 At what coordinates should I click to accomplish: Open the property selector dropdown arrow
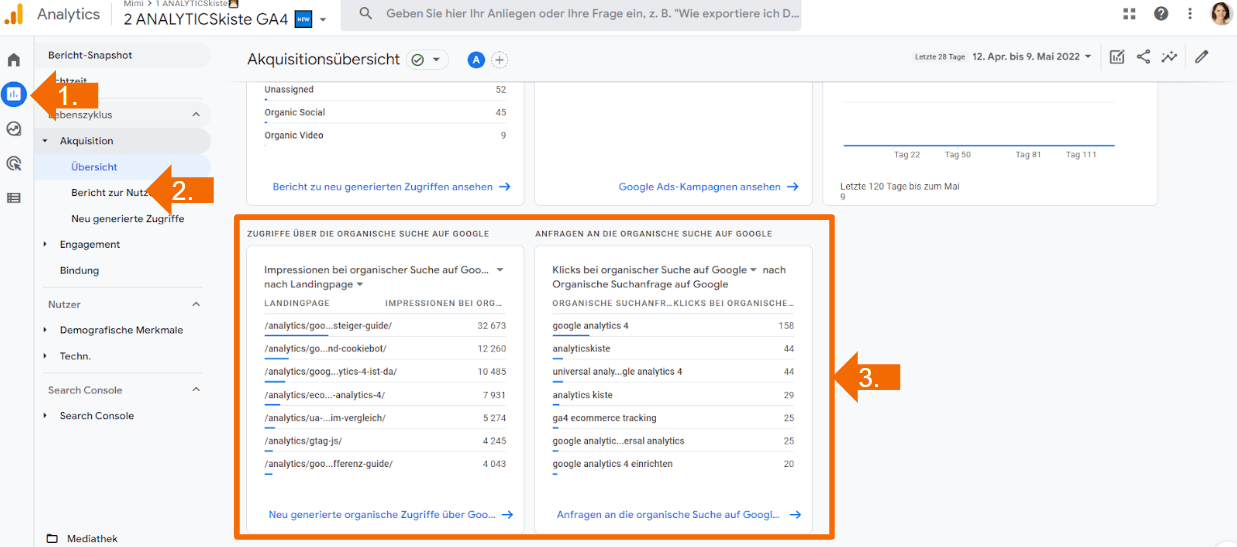tap(323, 19)
